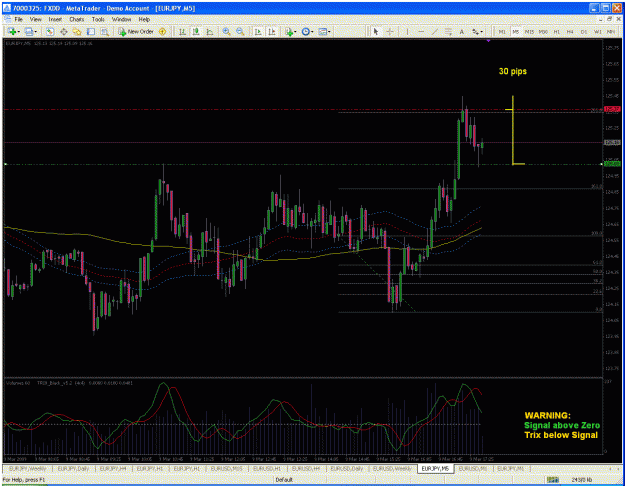This screenshot has width=625, height=486.
Task: Click the MetaTrader icon in title bar
Action: tap(7, 8)
